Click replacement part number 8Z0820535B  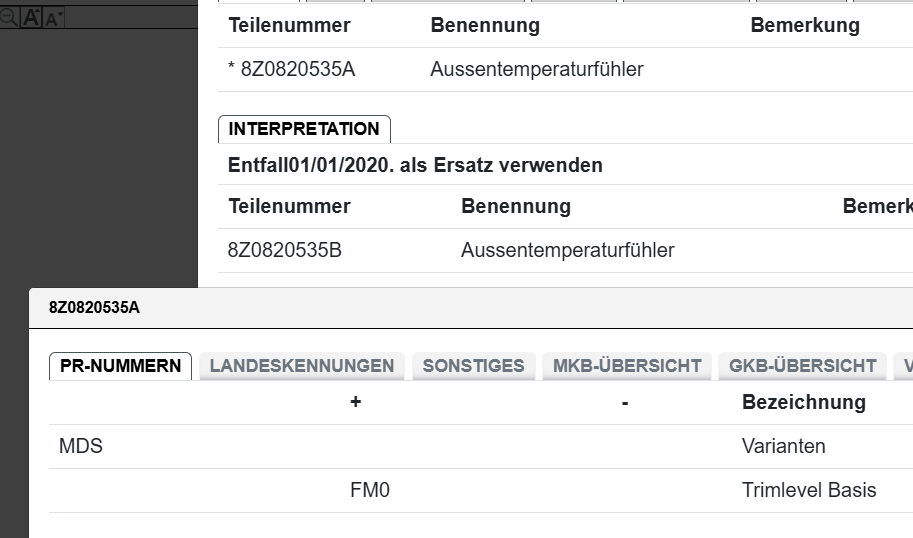click(x=285, y=250)
